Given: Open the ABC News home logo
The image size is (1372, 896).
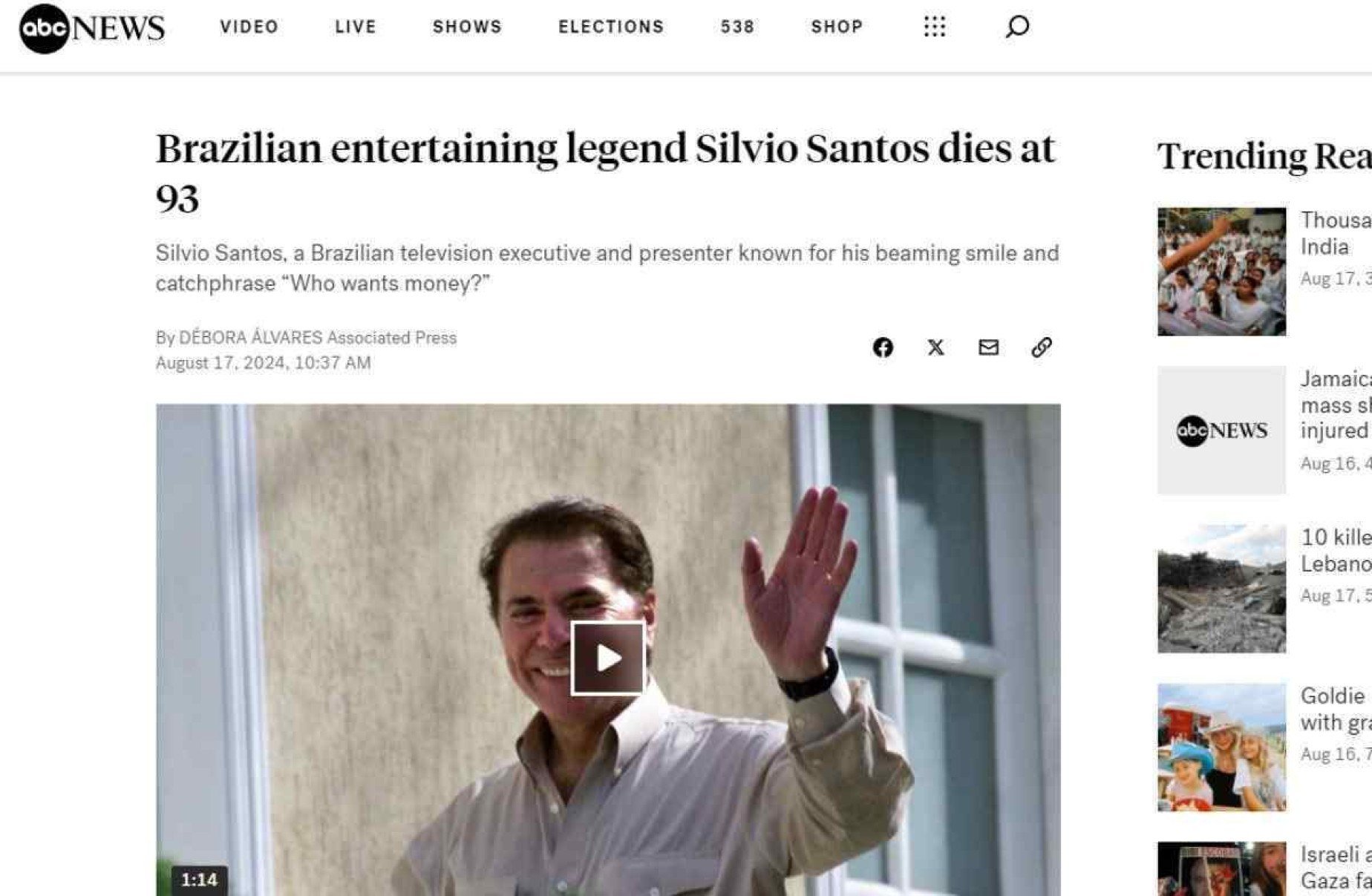Looking at the screenshot, I should click(x=91, y=28).
